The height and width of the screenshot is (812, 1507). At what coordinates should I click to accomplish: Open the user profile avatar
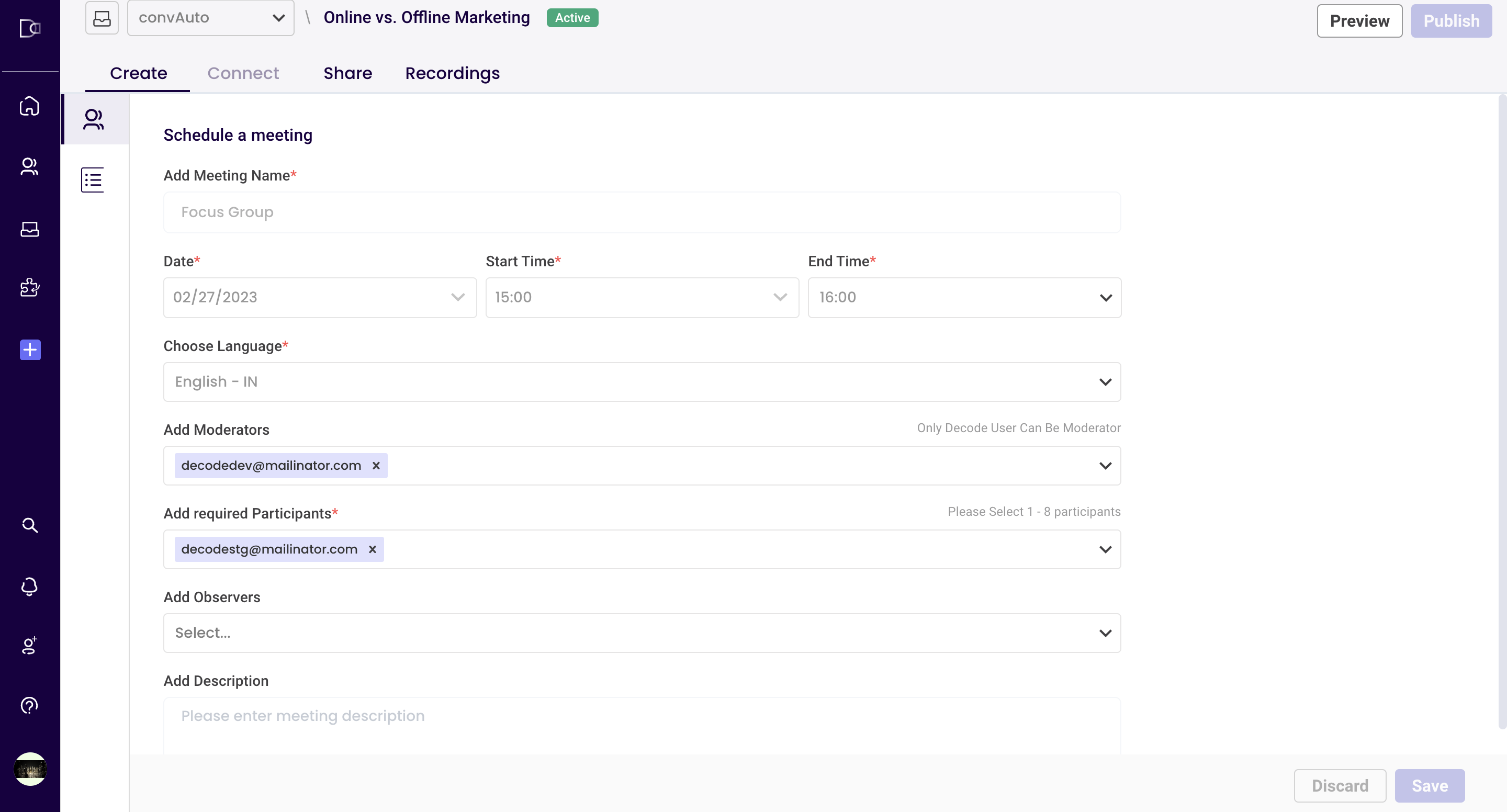tap(30, 769)
